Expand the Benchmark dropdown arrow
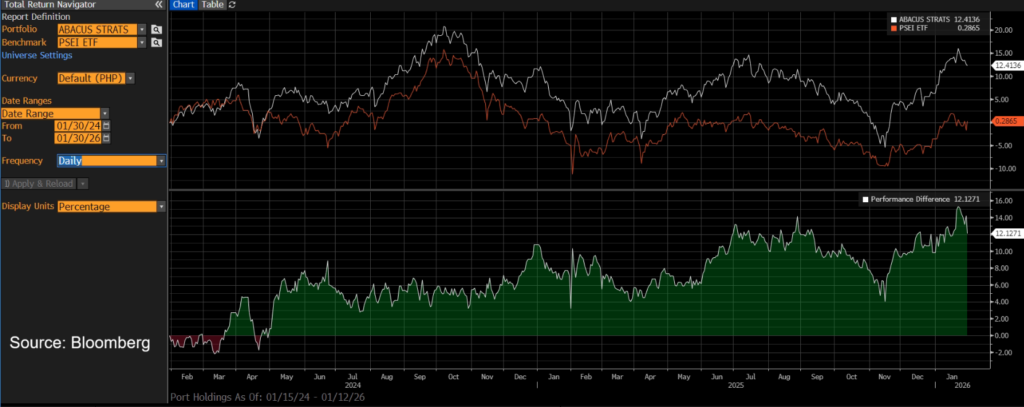 pyautogui.click(x=142, y=43)
